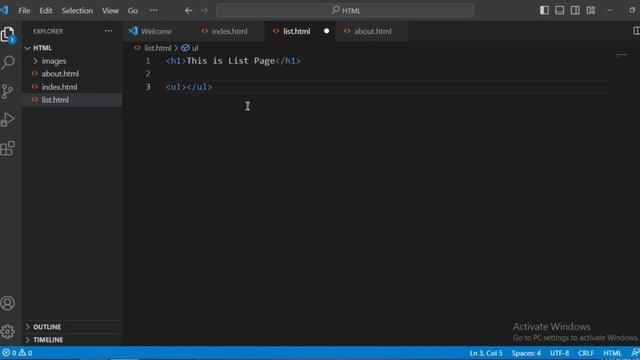
Task: Click the unsaved dot on list.html tab
Action: [327, 31]
